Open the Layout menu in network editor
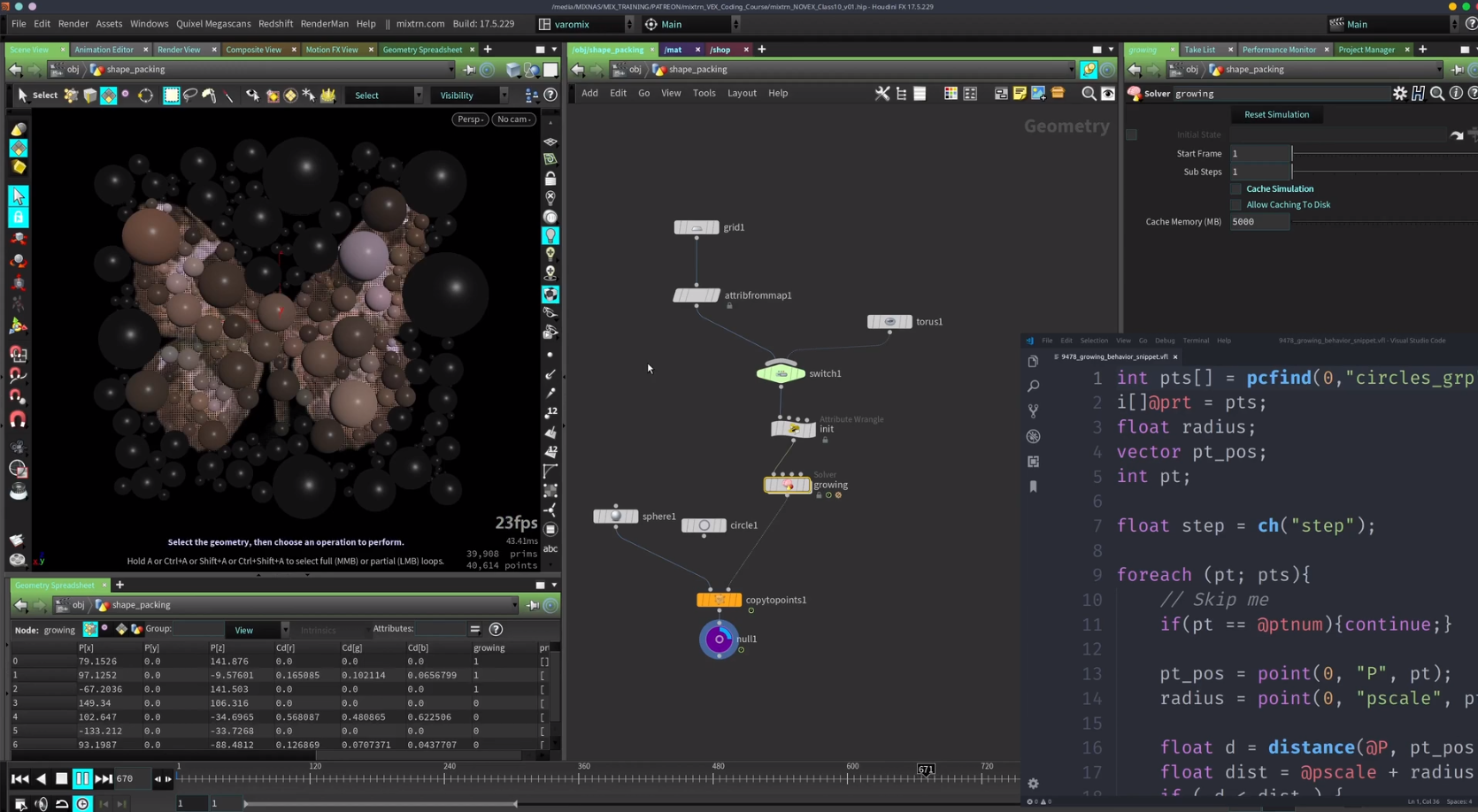Image resolution: width=1478 pixels, height=812 pixels. 742,93
